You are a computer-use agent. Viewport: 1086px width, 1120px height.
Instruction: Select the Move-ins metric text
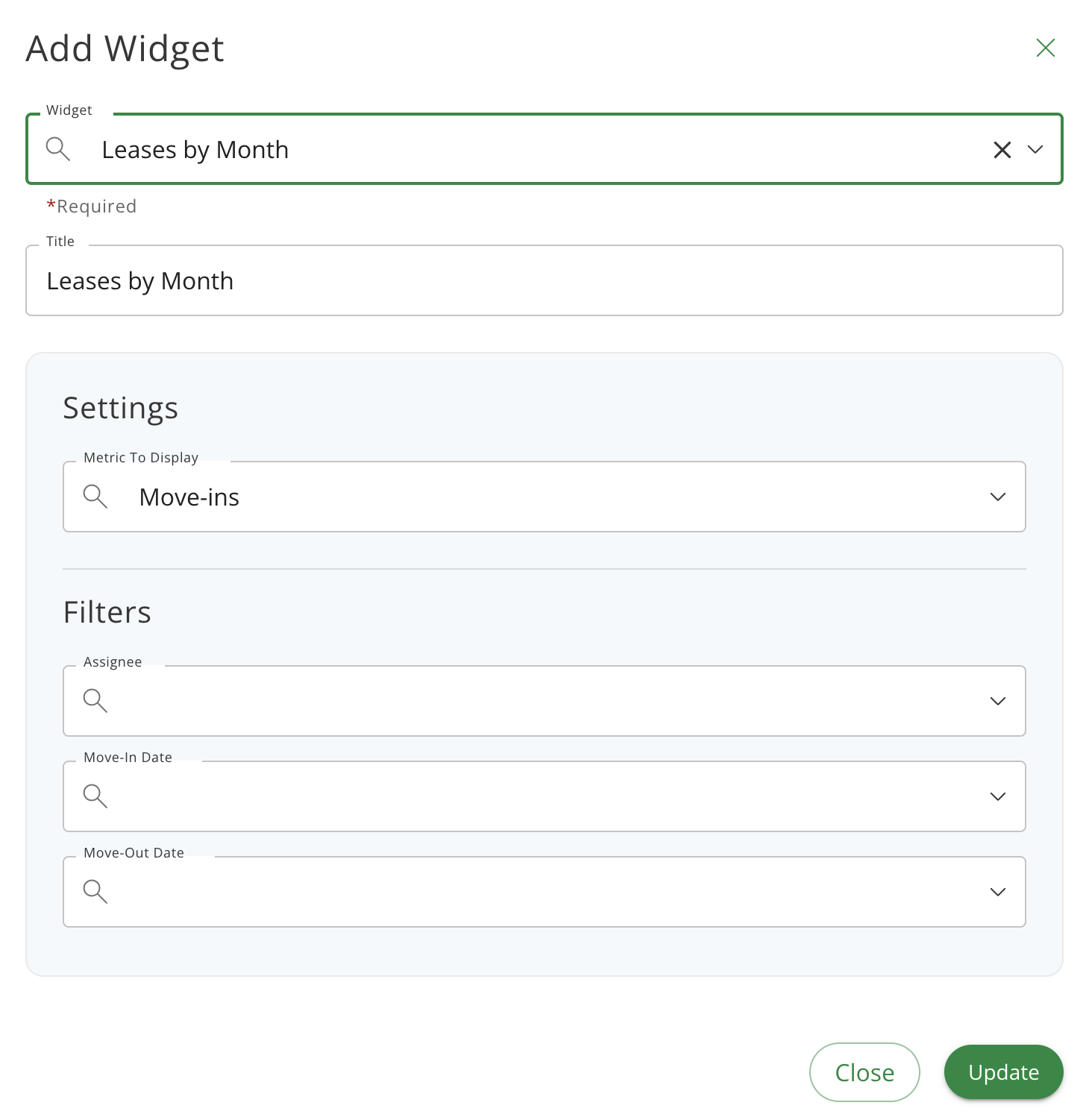pos(189,497)
